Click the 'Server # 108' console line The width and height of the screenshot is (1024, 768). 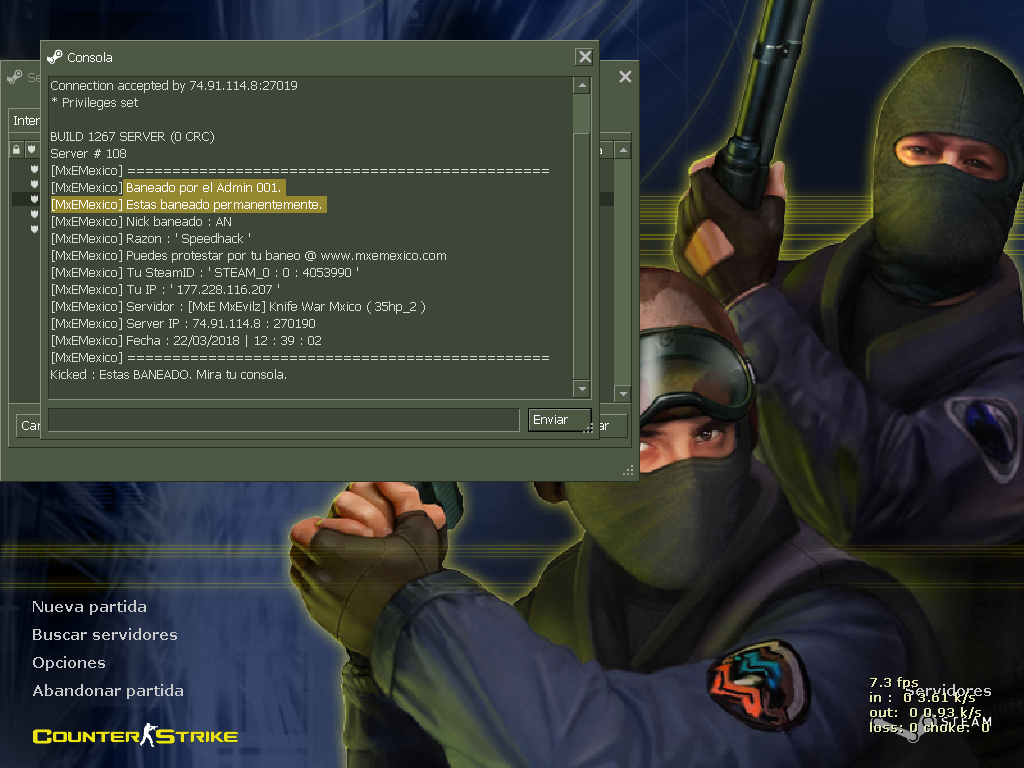pos(88,153)
